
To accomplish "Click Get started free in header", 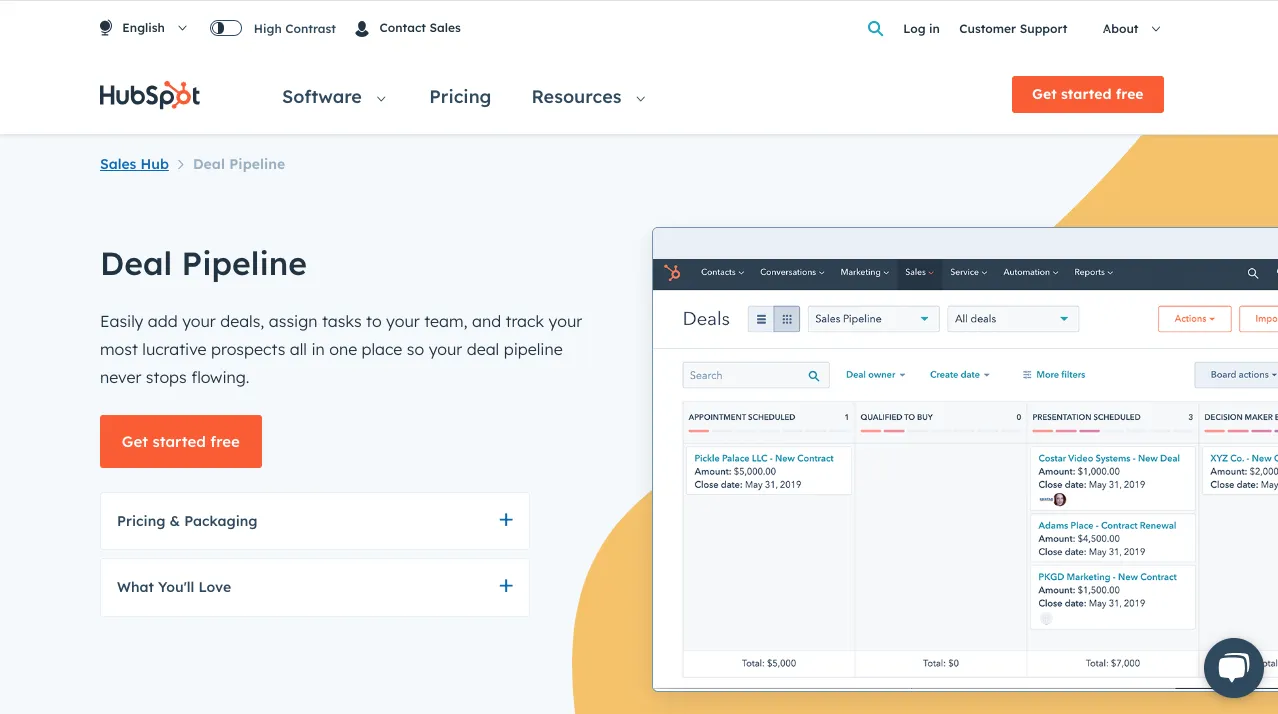I will (x=1088, y=94).
